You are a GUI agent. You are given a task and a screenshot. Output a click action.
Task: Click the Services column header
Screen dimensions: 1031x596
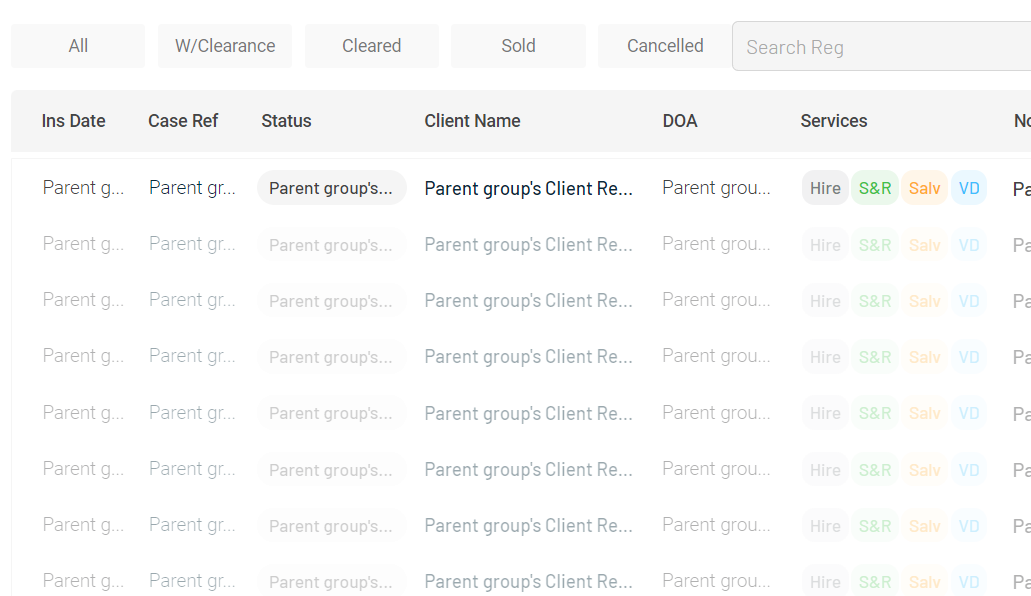[834, 121]
